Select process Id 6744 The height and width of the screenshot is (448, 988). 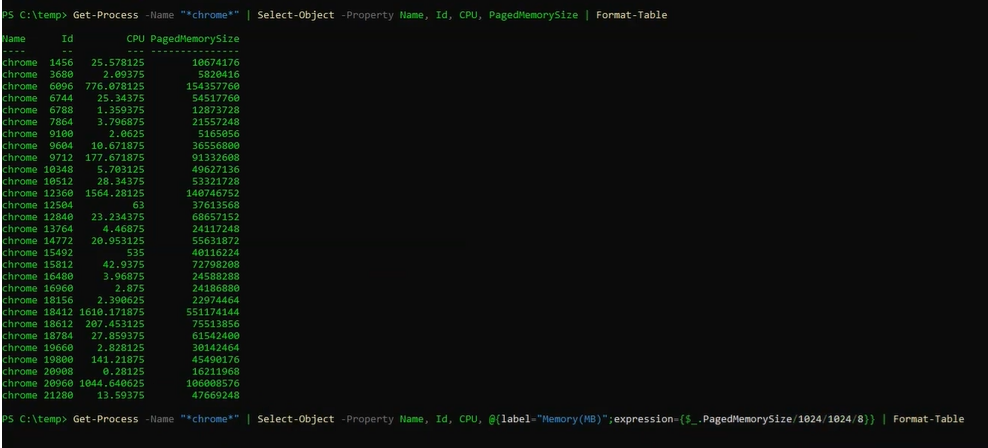61,98
